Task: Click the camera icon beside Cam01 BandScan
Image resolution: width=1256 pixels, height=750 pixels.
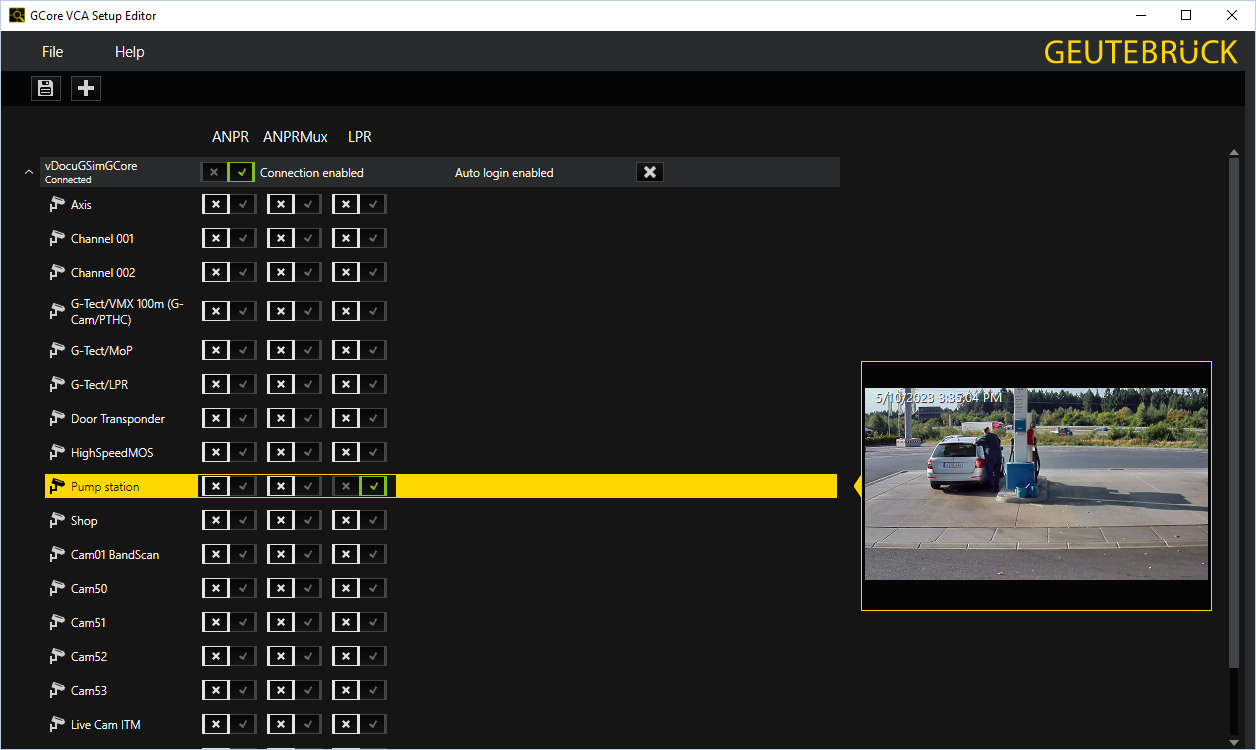Action: click(57, 555)
